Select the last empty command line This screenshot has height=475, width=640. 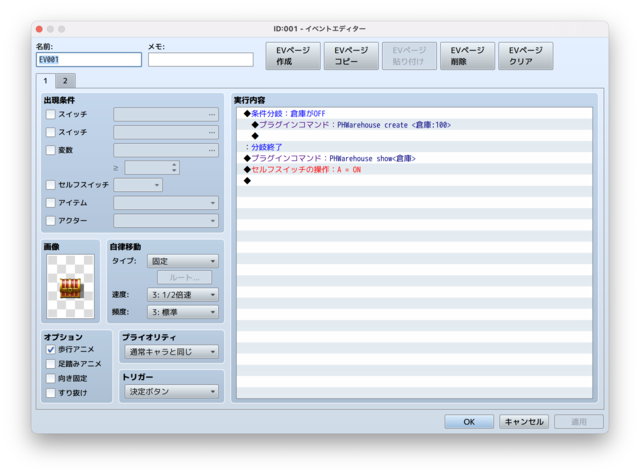pos(414,180)
